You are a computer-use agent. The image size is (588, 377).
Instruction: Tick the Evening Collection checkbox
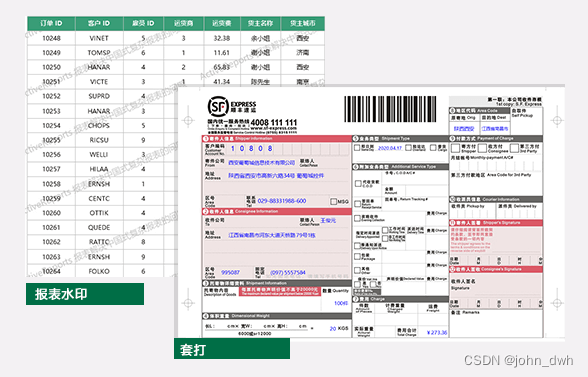(x=357, y=218)
